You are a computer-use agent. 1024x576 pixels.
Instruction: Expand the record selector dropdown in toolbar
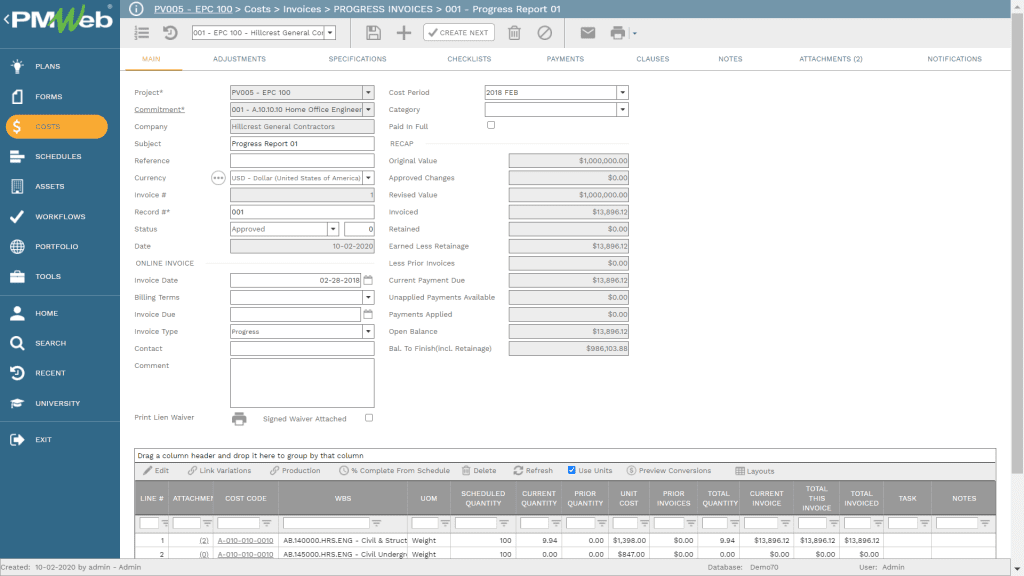point(330,33)
